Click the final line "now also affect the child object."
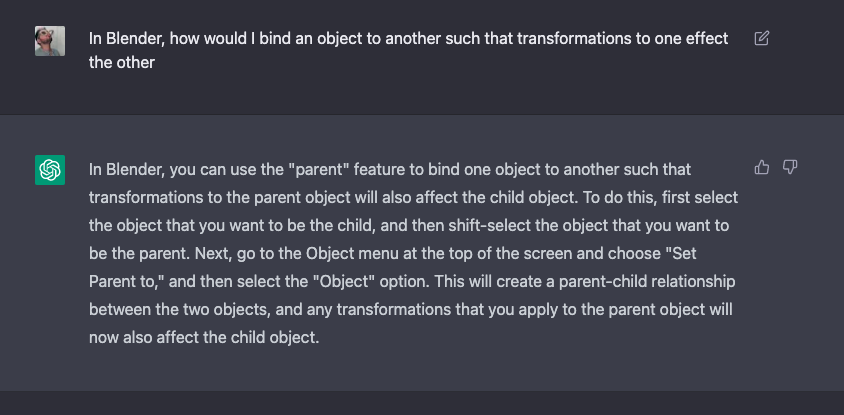This screenshot has width=844, height=415. [x=203, y=338]
